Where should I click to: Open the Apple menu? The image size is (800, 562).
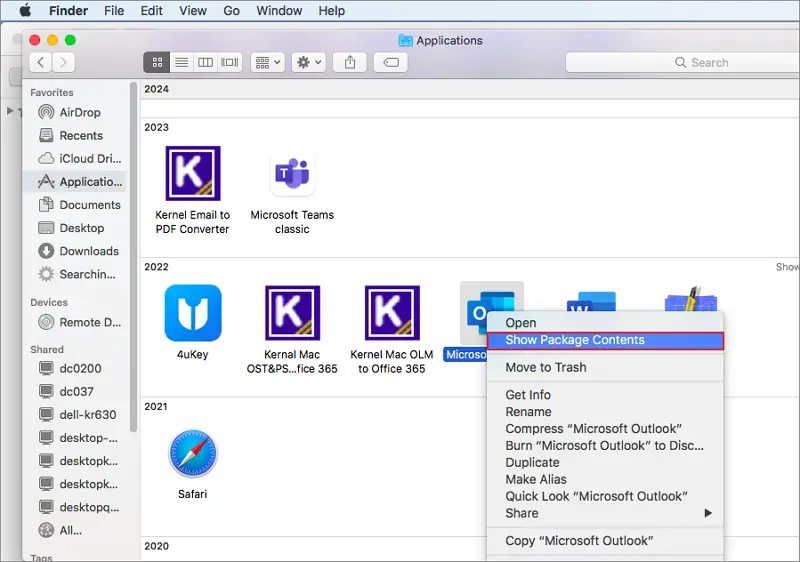click(x=24, y=11)
